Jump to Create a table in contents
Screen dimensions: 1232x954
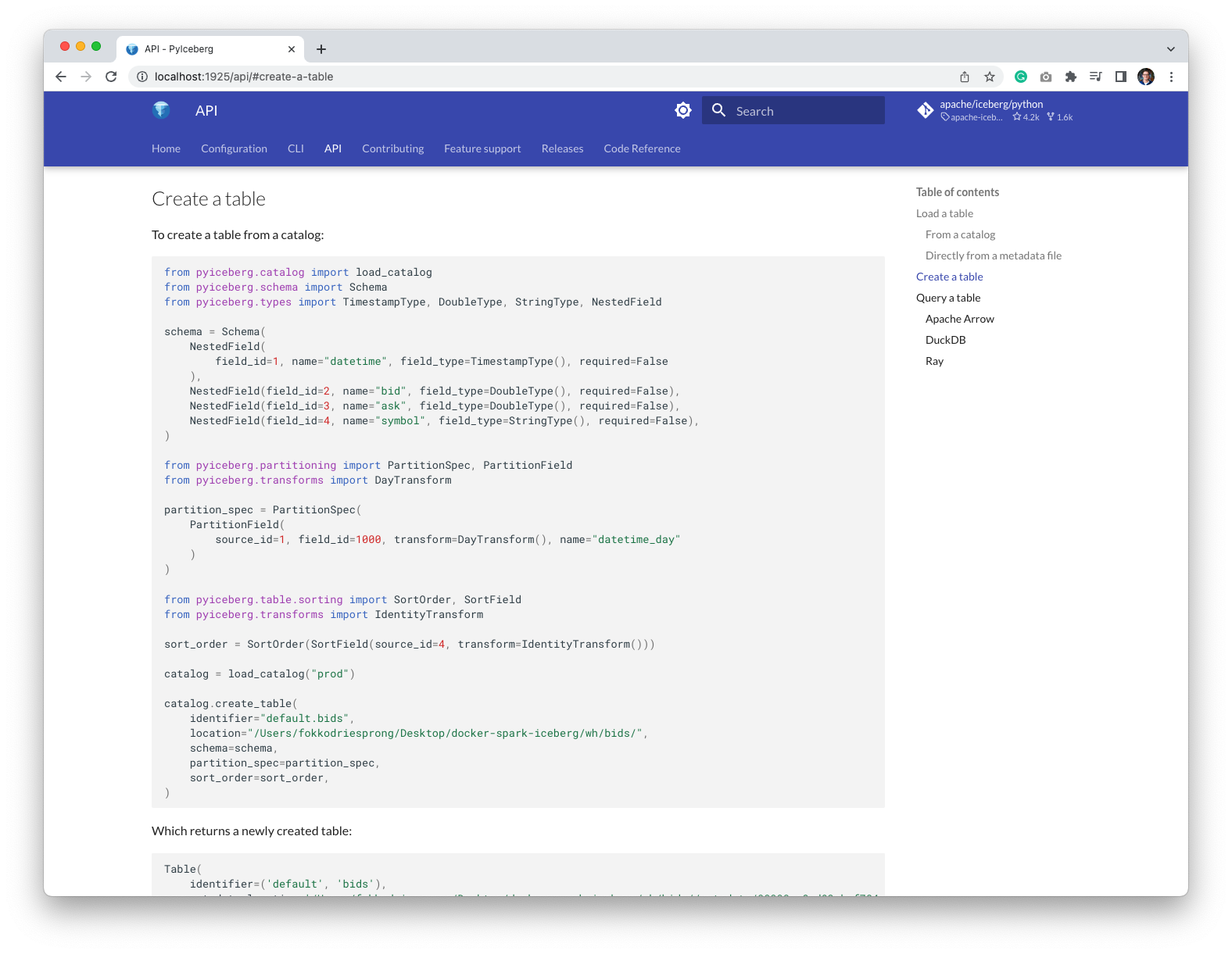click(x=949, y=277)
